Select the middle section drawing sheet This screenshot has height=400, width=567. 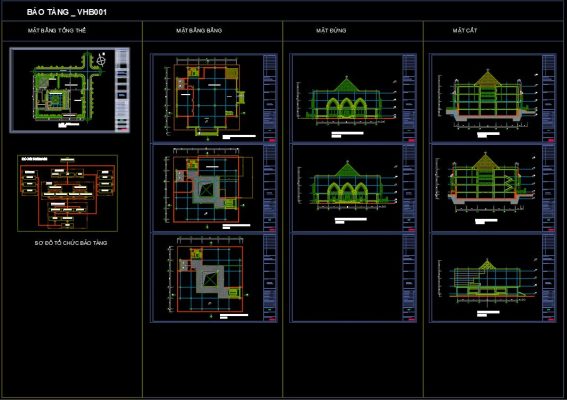[x=493, y=188]
